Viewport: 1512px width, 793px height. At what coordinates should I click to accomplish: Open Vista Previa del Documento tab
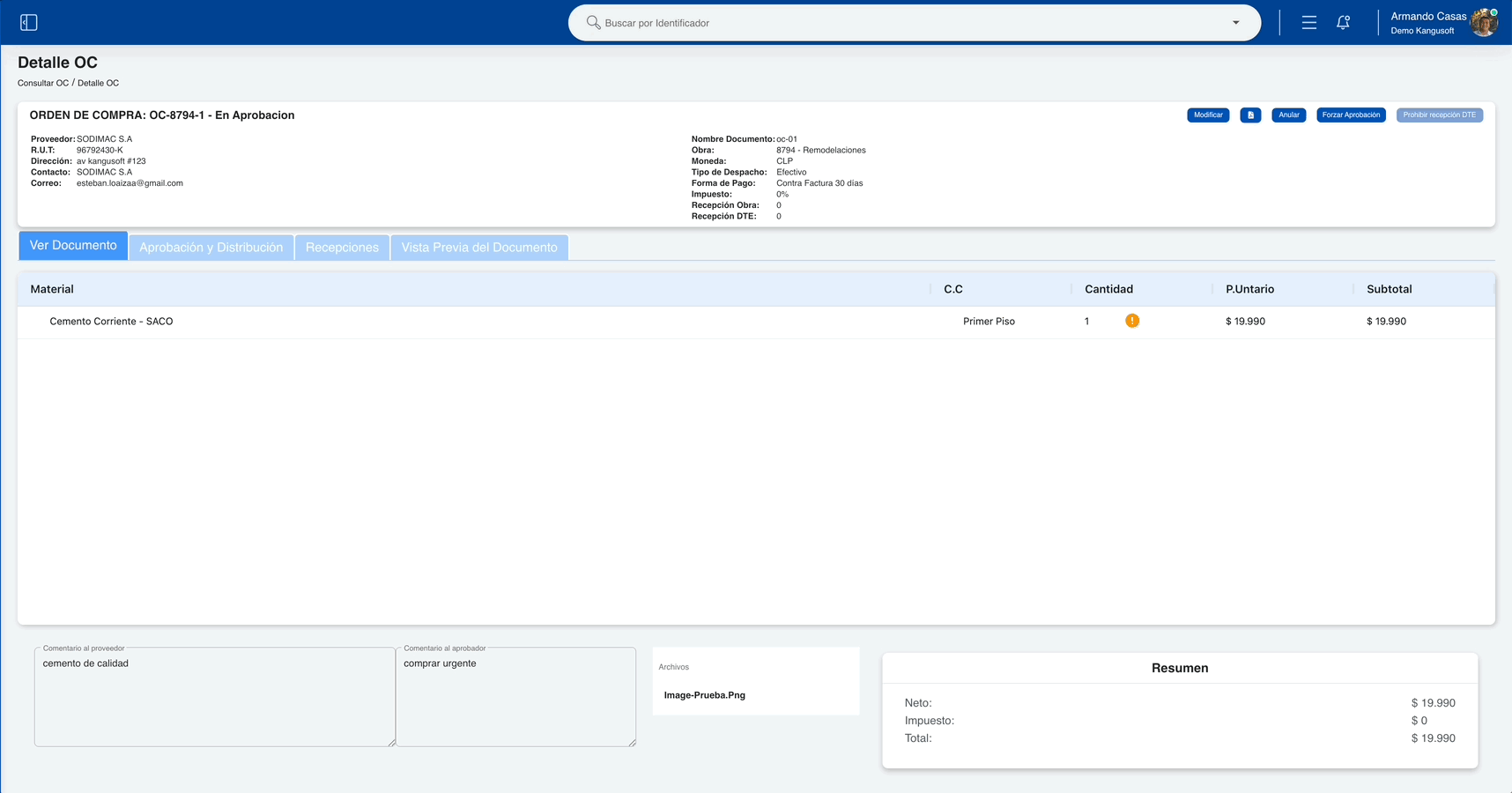(x=479, y=248)
